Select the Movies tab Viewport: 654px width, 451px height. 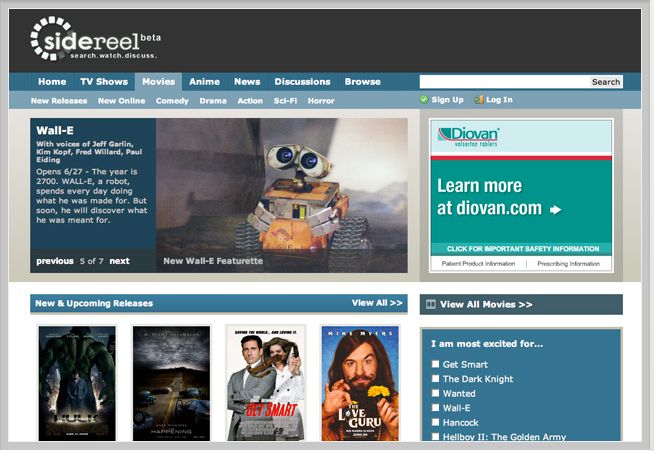(x=158, y=82)
